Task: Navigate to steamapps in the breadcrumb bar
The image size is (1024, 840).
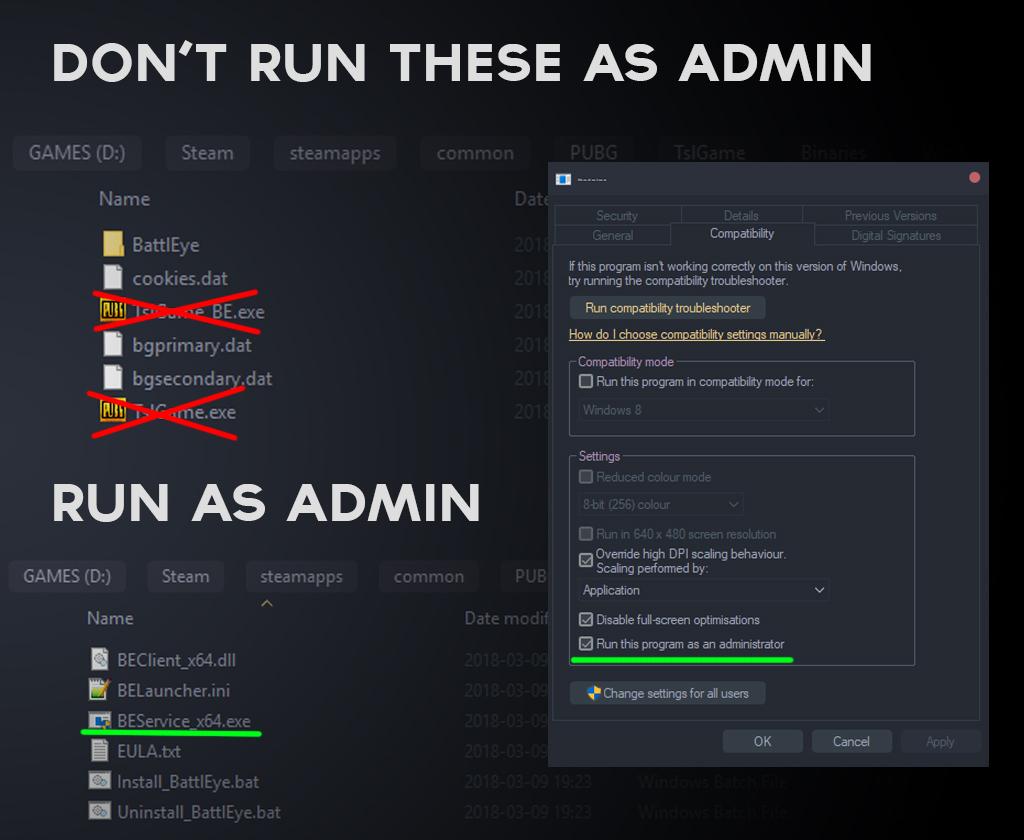Action: [x=334, y=153]
